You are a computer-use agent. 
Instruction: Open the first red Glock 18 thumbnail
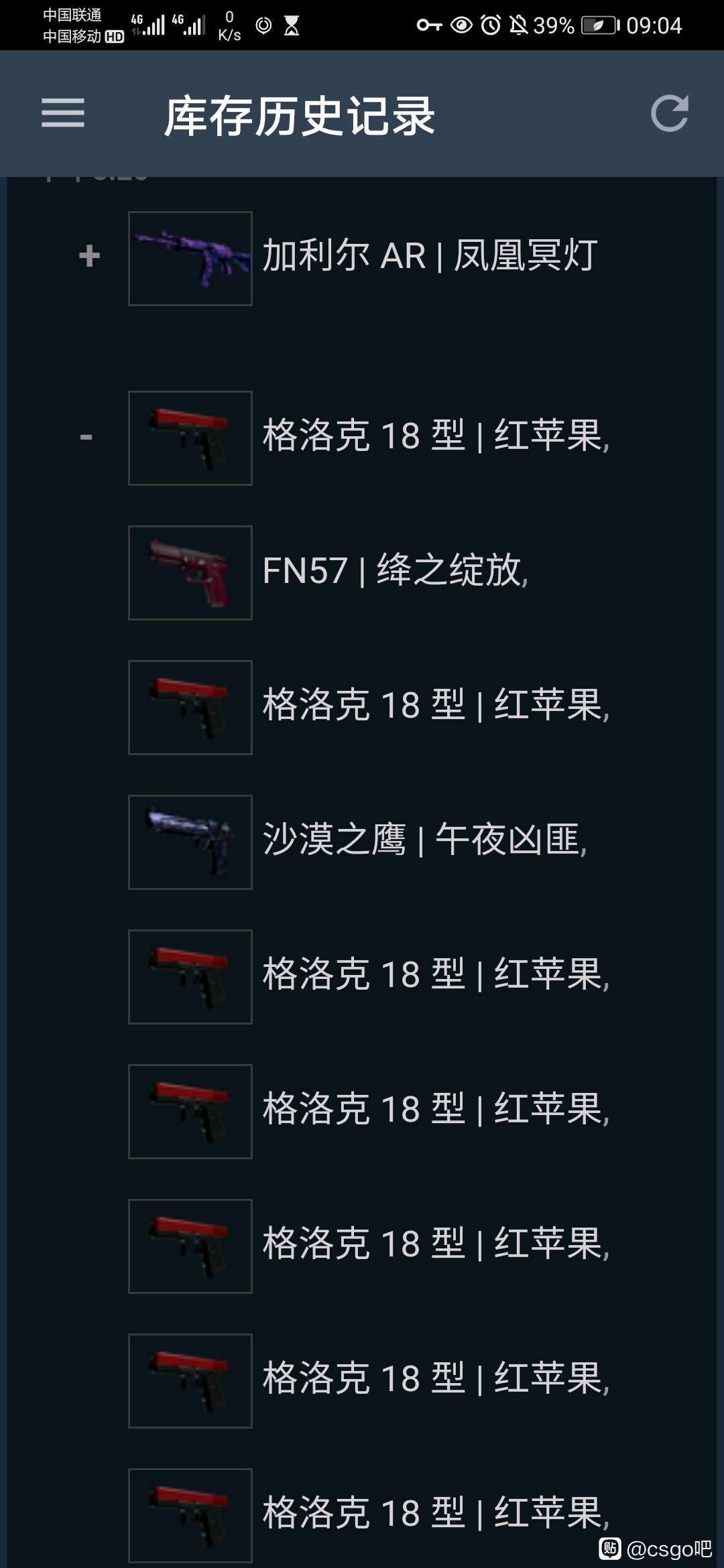(190, 438)
